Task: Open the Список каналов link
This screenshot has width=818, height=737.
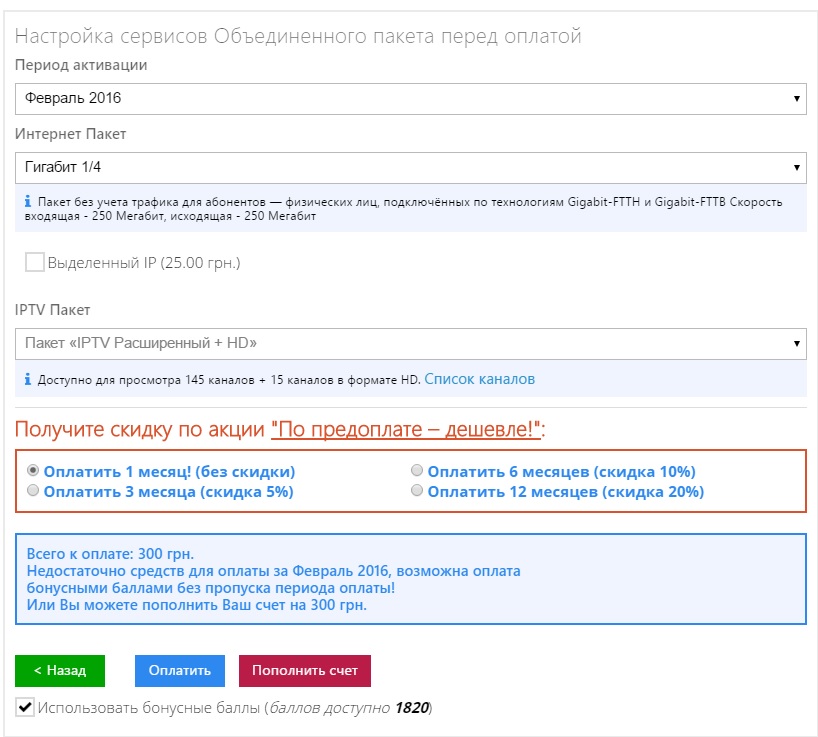Action: tap(479, 379)
